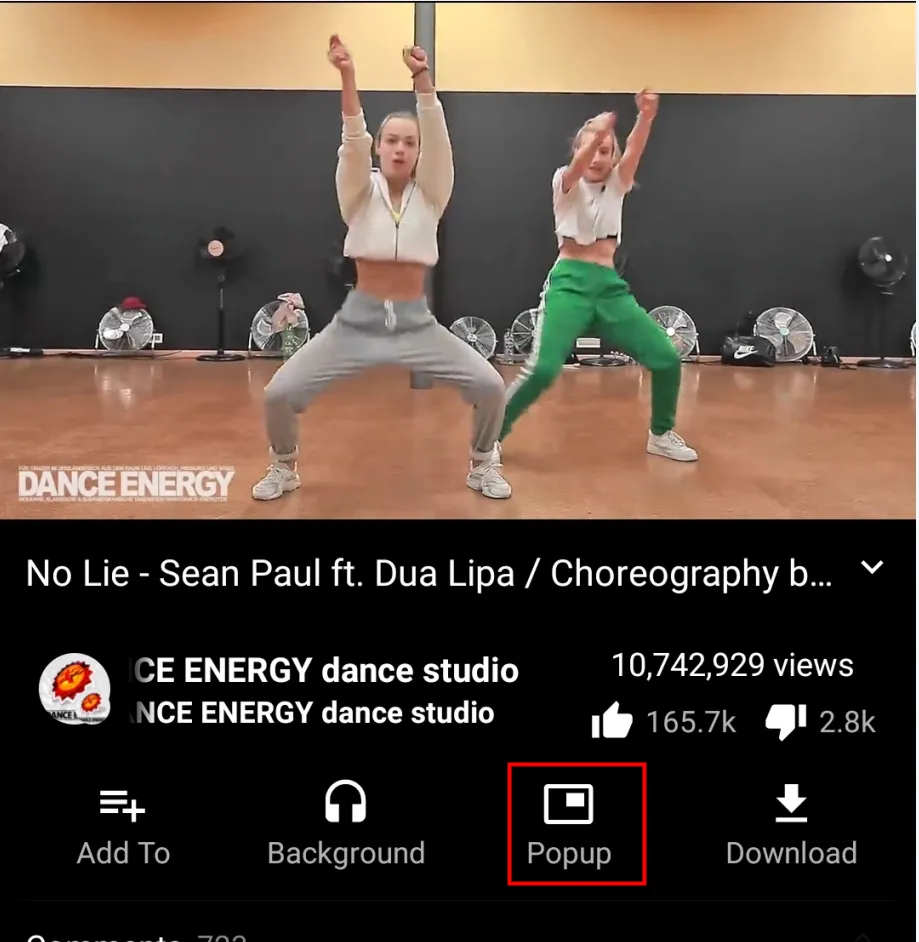Click the 'No Lie - Sean Paul' video title

click(x=429, y=573)
